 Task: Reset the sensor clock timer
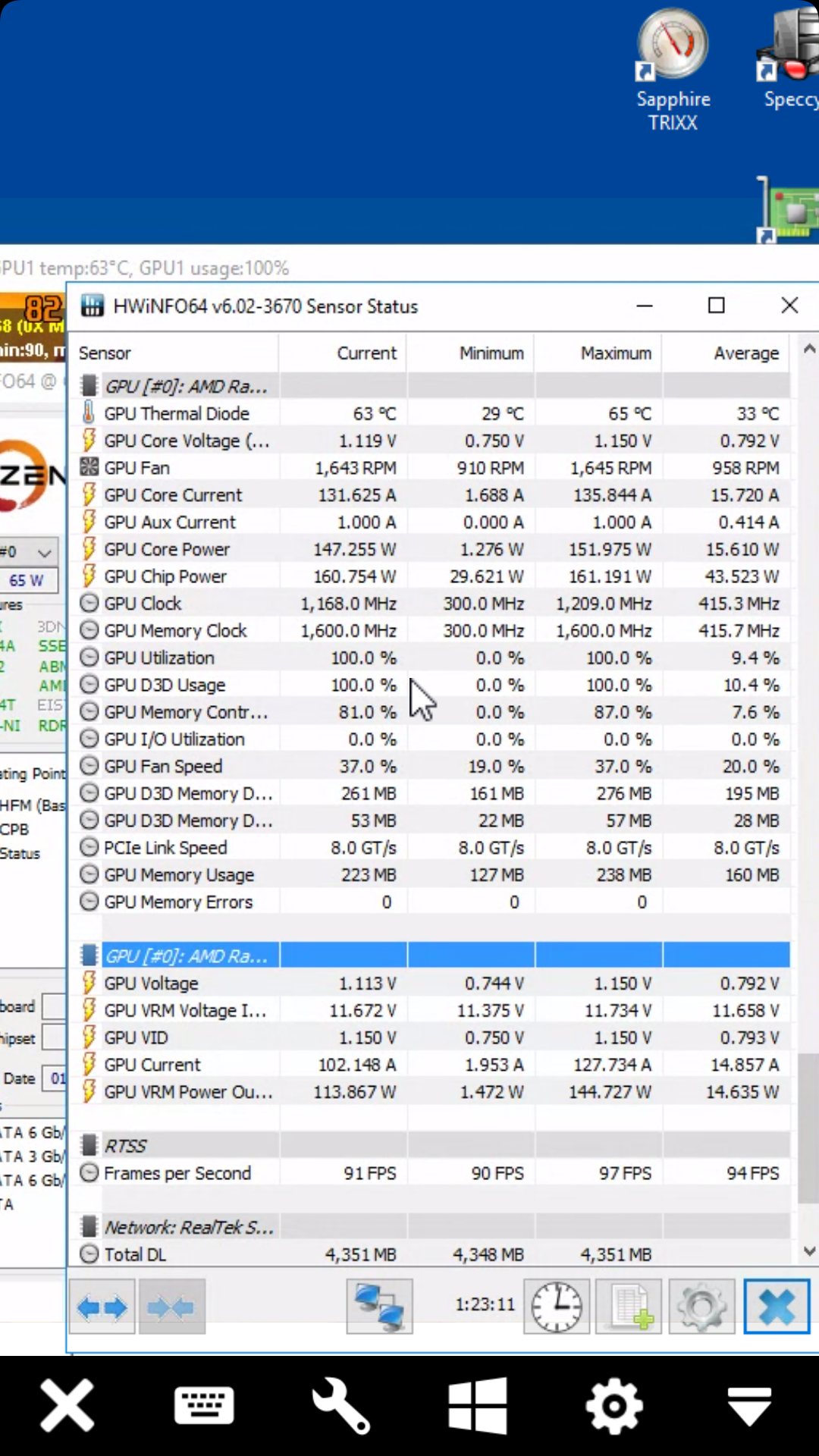click(557, 1307)
